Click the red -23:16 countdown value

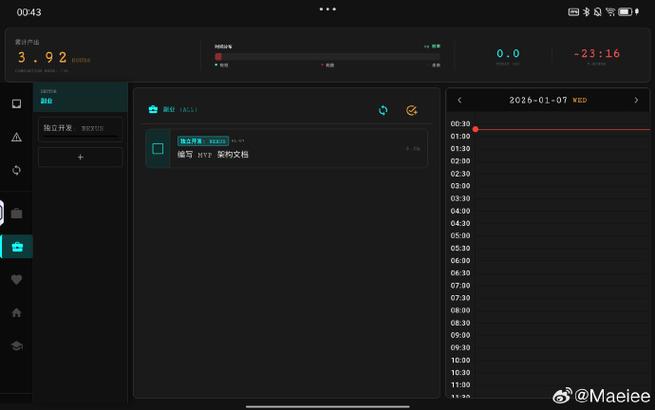tap(597, 53)
